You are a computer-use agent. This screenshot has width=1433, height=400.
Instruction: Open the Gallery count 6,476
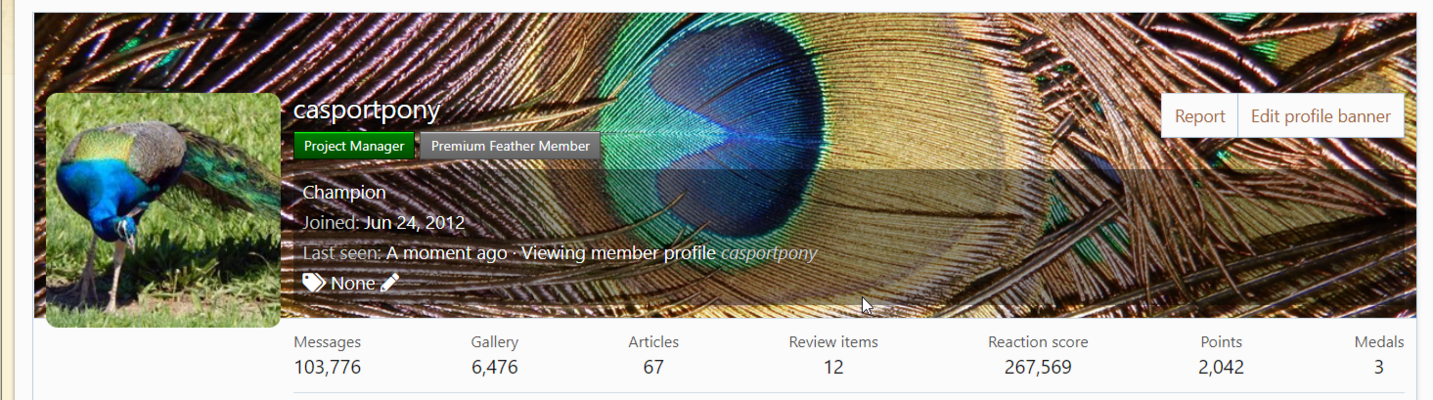click(494, 367)
